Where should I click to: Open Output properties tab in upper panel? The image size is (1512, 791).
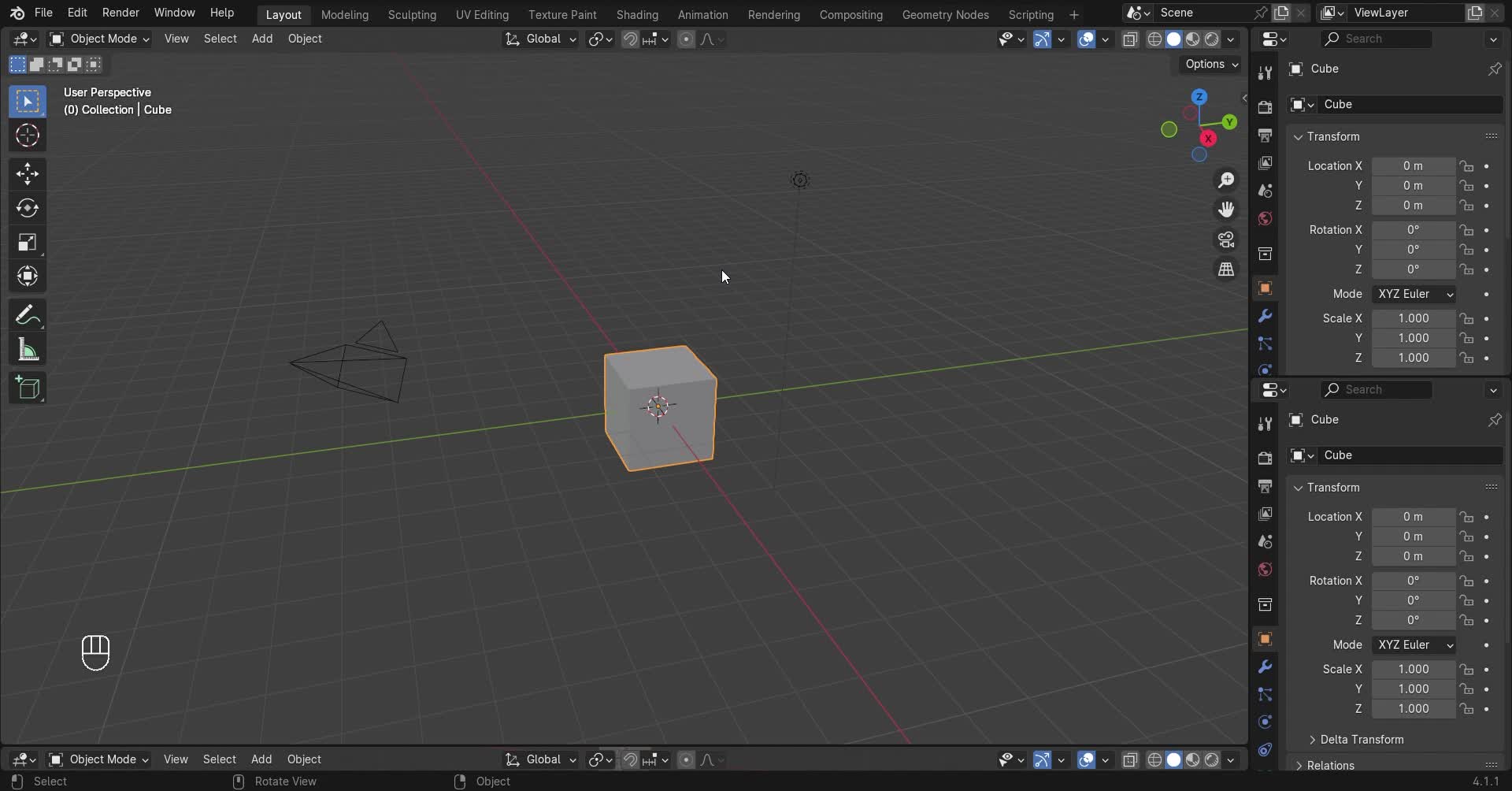pos(1265,136)
